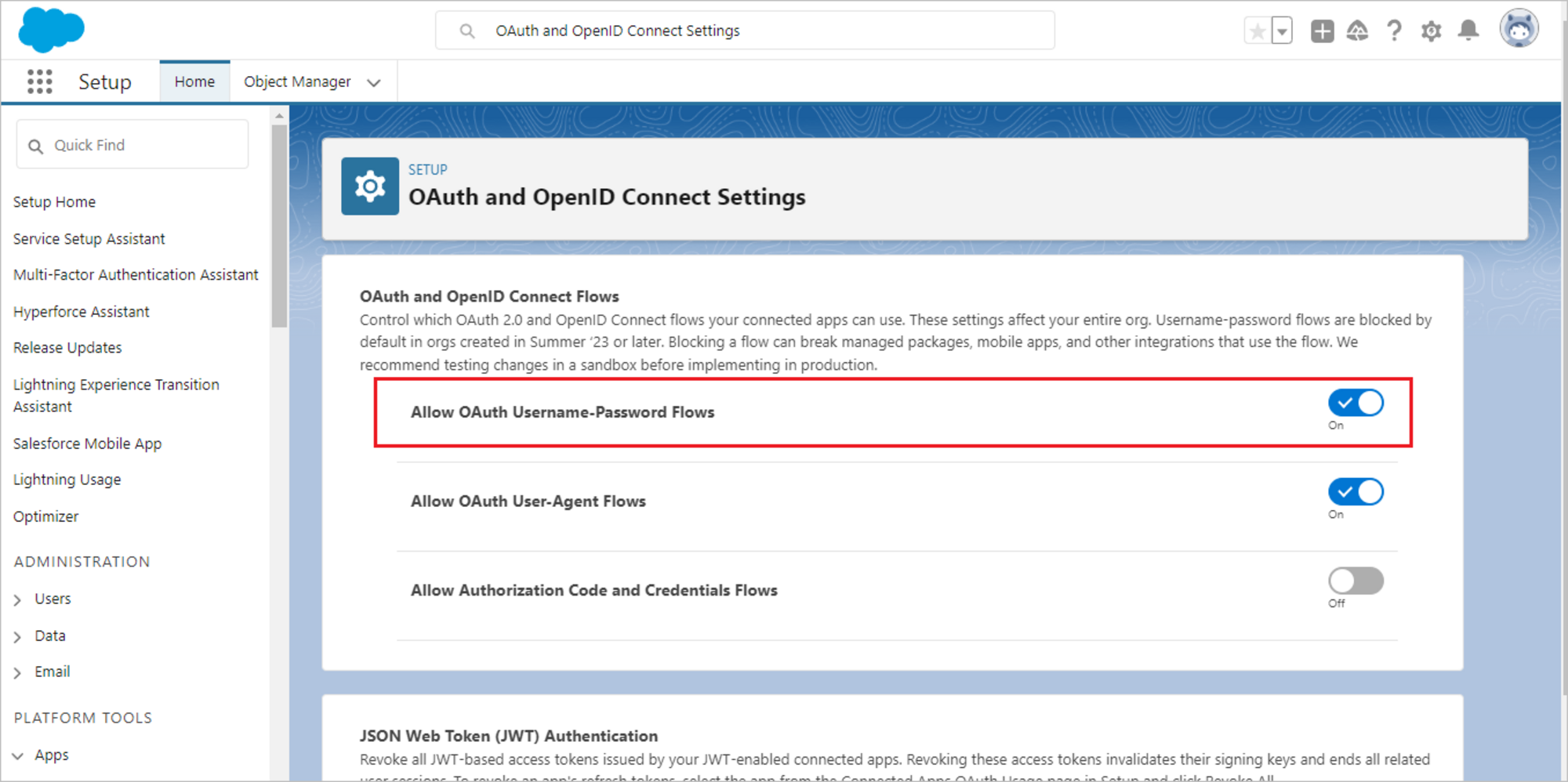Click the Salesforce cloud logo
This screenshot has height=782, width=1568.
(51, 30)
